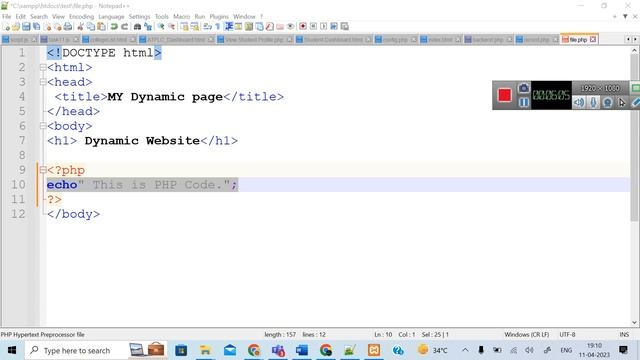Image resolution: width=640 pixels, height=360 pixels.
Task: Collapse the php block fold marker
Action: [x=43, y=170]
